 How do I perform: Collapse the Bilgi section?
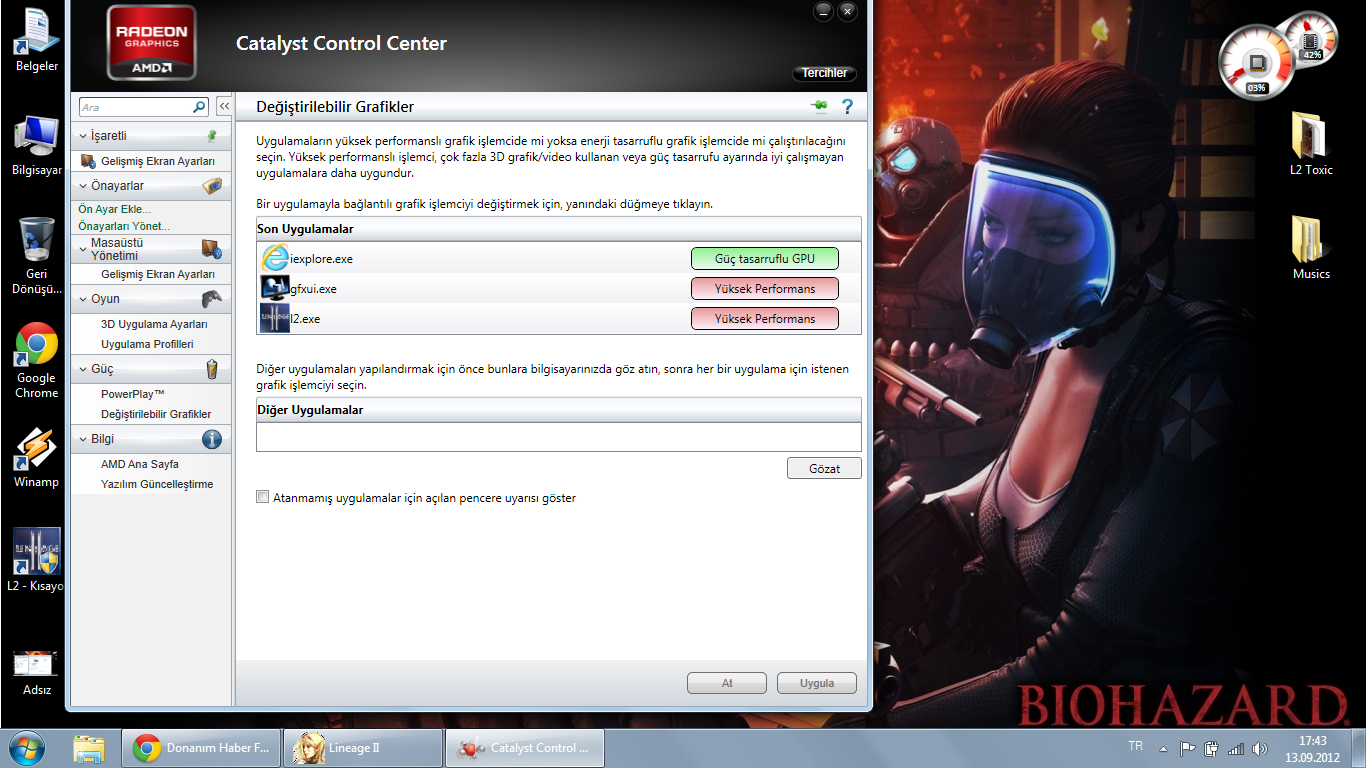tap(84, 439)
